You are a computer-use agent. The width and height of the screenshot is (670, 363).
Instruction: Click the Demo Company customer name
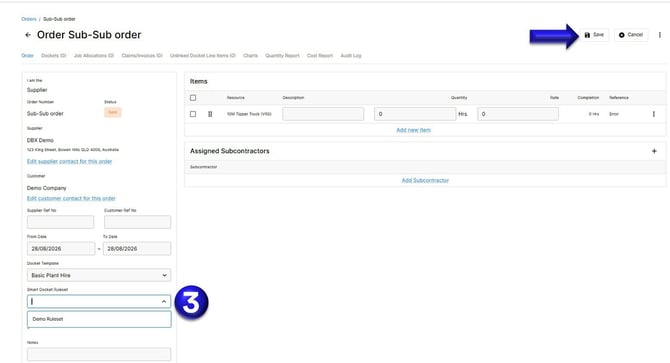click(47, 188)
